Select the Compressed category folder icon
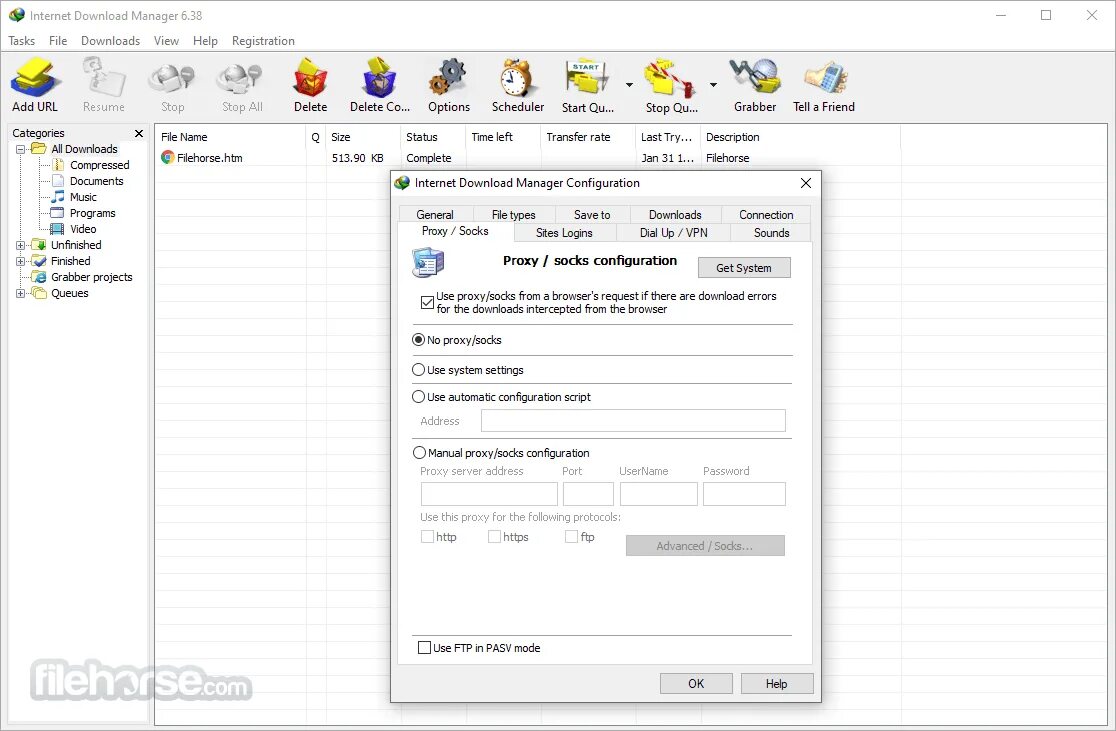 pos(58,165)
